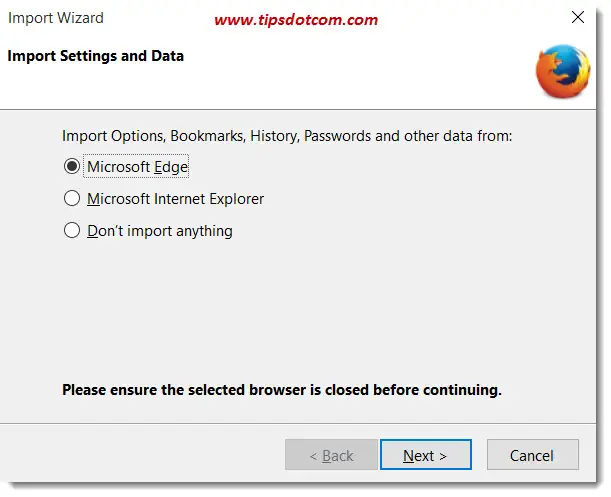
Task: Select the Microsoft Edge radio circle
Action: point(72,166)
